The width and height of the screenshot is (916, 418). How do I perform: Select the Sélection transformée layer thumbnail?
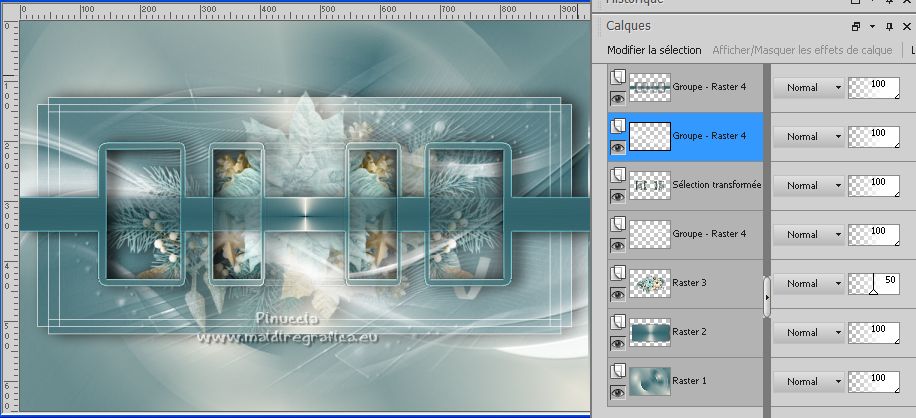[650, 185]
